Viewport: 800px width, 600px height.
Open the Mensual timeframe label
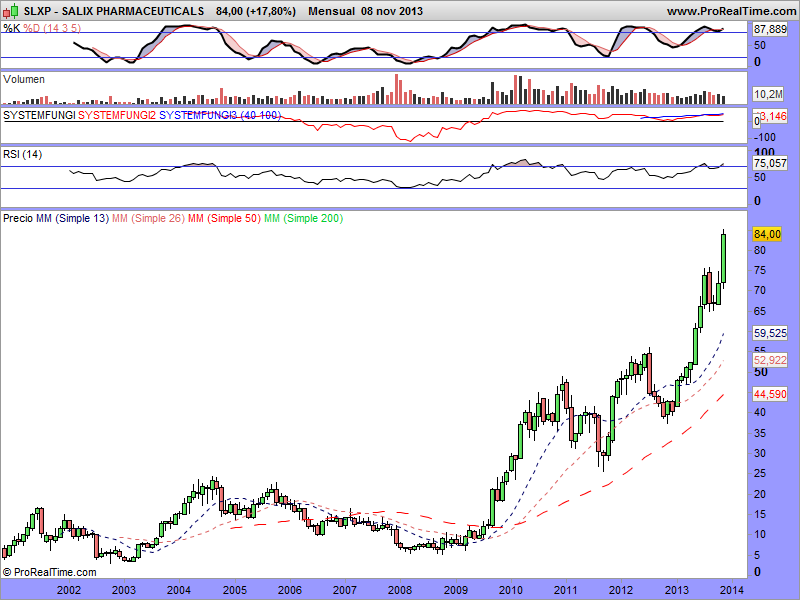point(332,11)
